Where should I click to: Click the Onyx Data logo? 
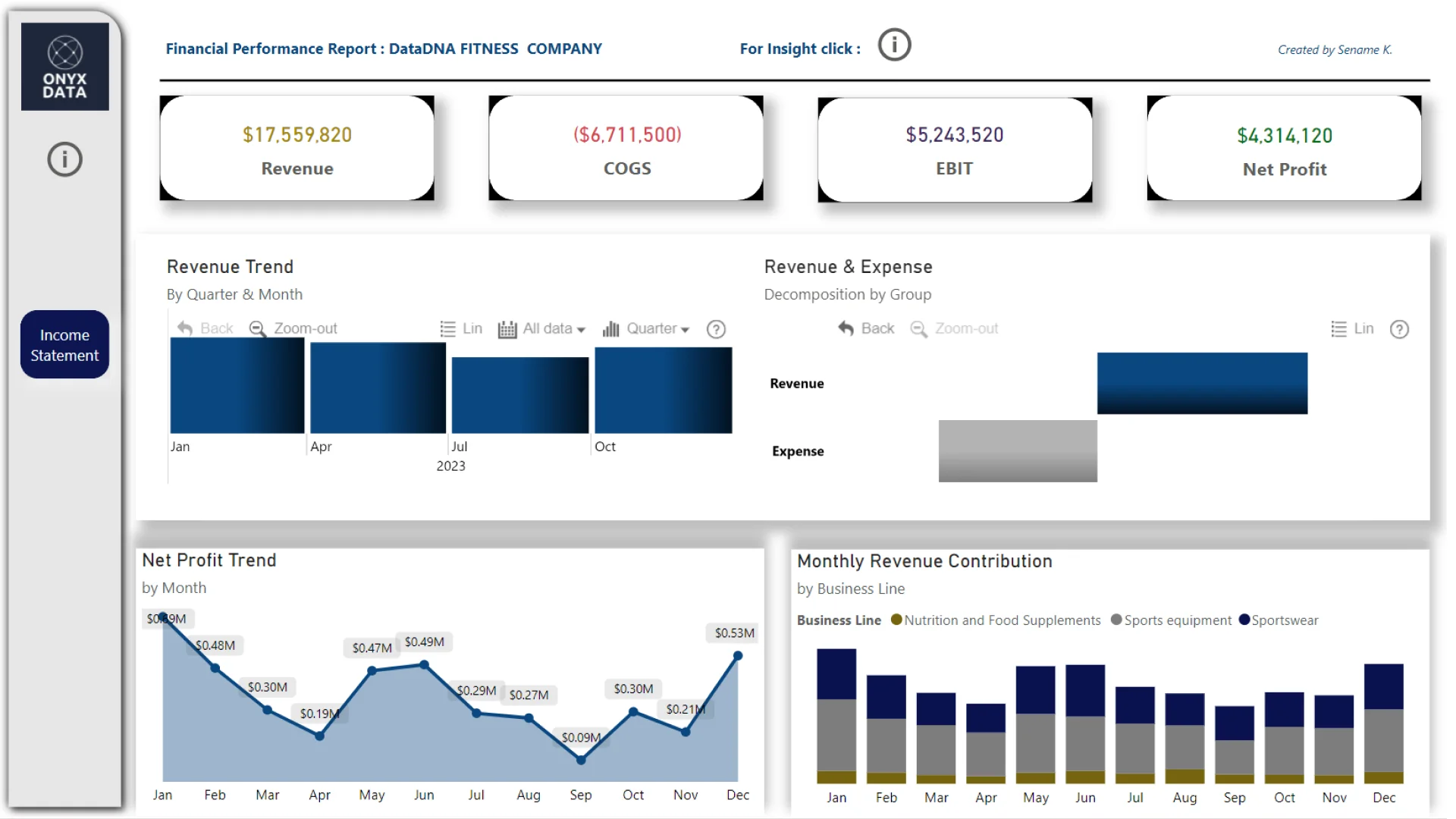tap(65, 67)
